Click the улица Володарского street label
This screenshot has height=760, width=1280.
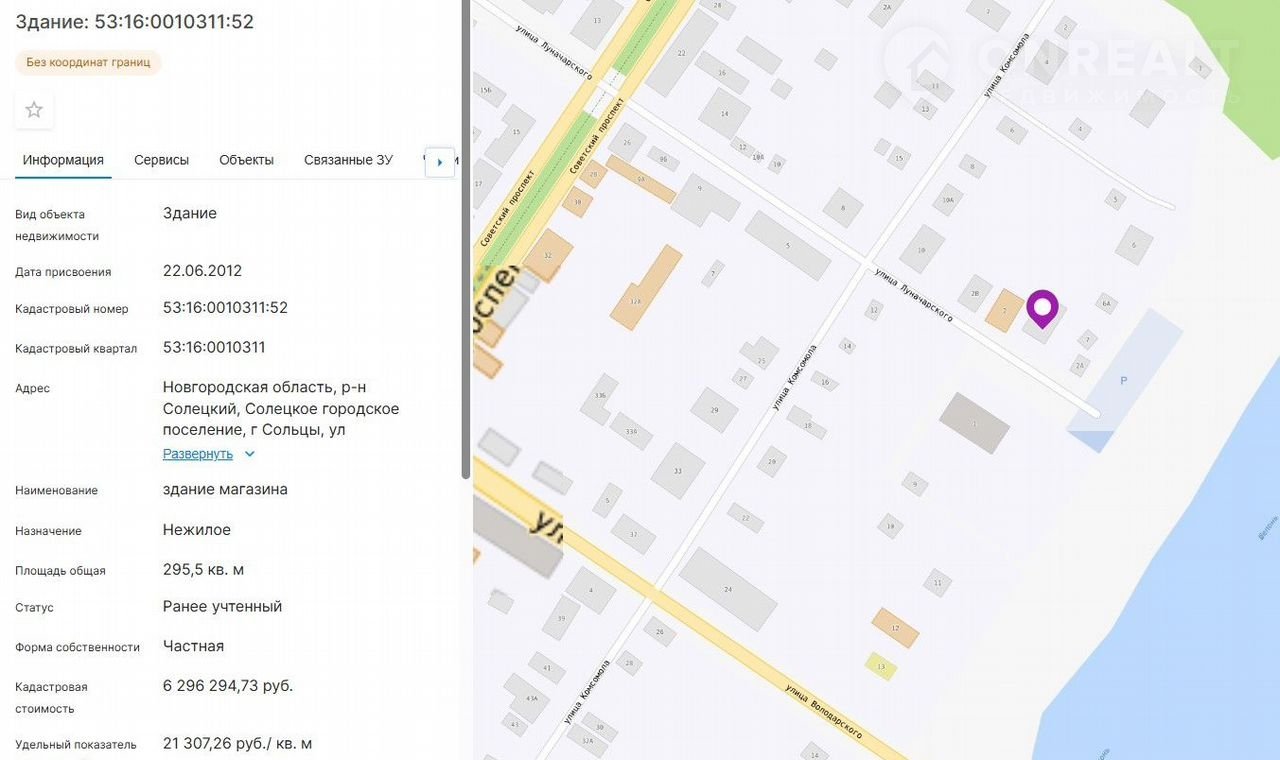point(824,712)
